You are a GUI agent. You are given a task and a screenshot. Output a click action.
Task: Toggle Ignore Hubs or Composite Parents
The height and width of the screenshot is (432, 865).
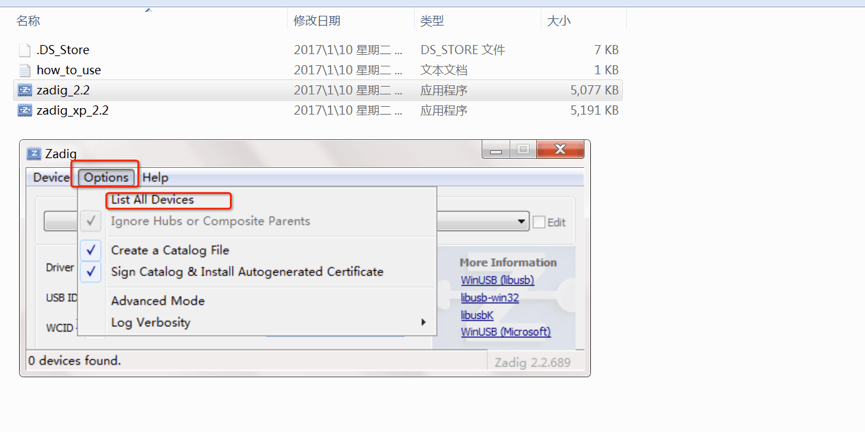[210, 221]
